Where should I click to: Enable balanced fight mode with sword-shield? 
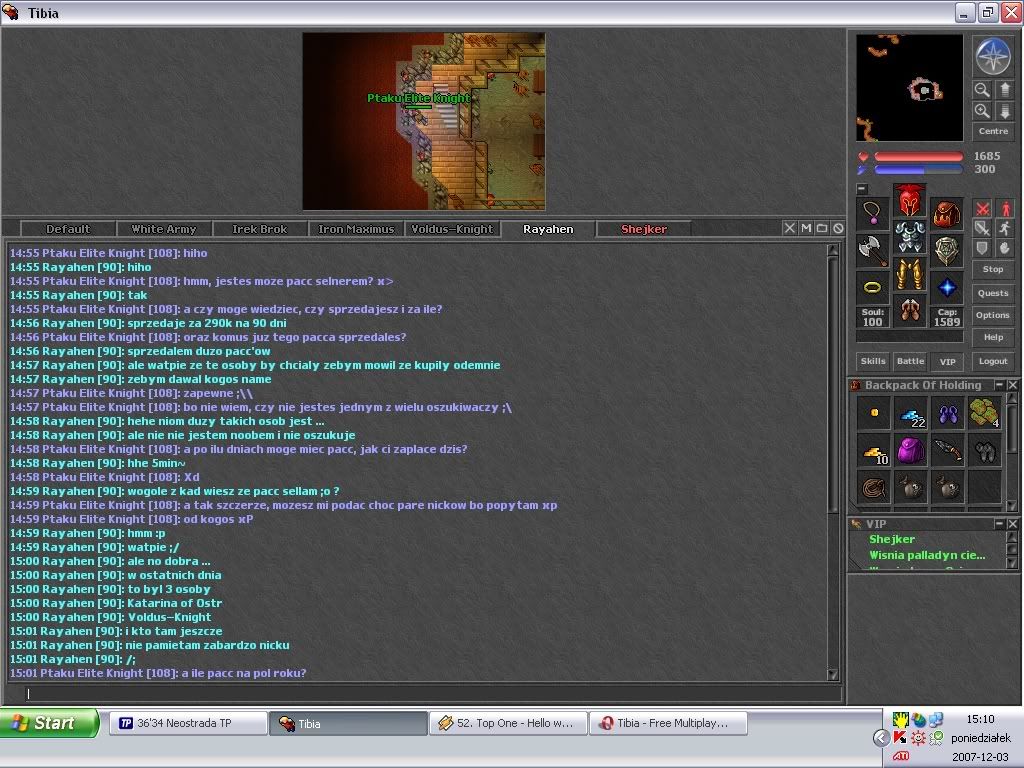(x=982, y=228)
